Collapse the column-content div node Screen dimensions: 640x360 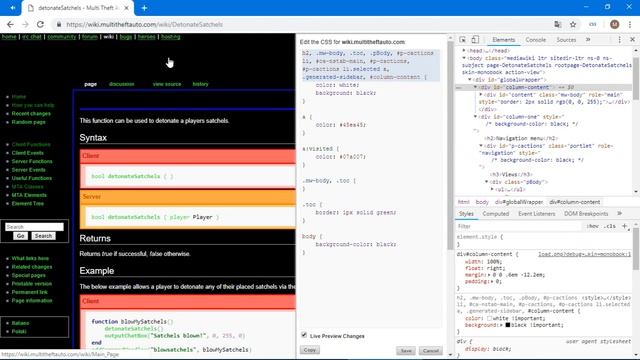475,87
